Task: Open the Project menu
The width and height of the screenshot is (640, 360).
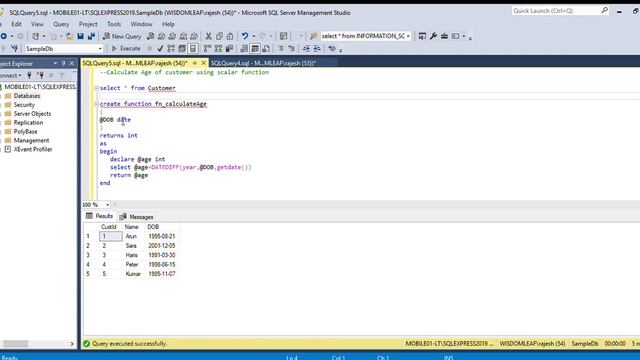Action: 88,24
